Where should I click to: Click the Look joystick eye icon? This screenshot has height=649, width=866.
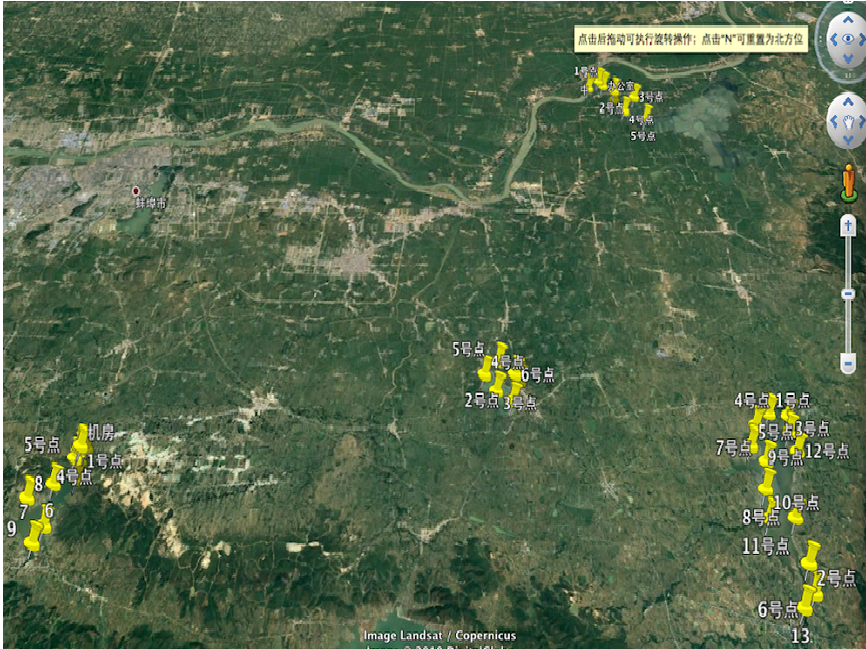point(846,38)
